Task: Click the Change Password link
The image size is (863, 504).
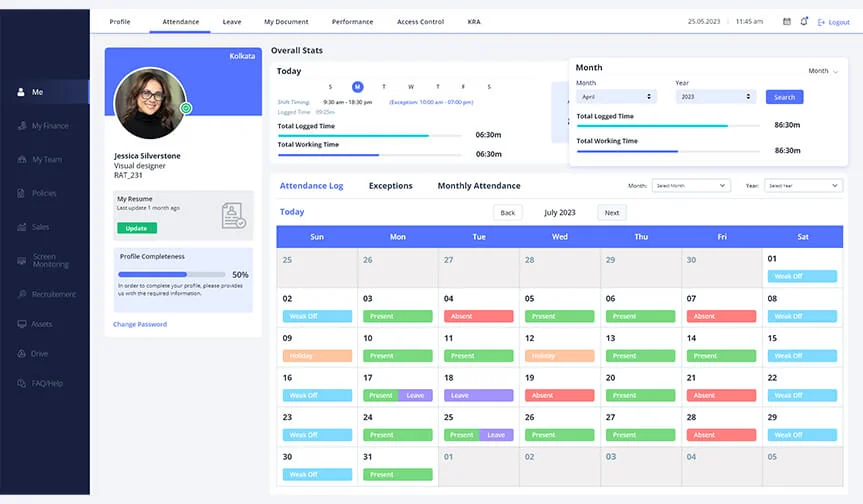Action: [x=140, y=324]
